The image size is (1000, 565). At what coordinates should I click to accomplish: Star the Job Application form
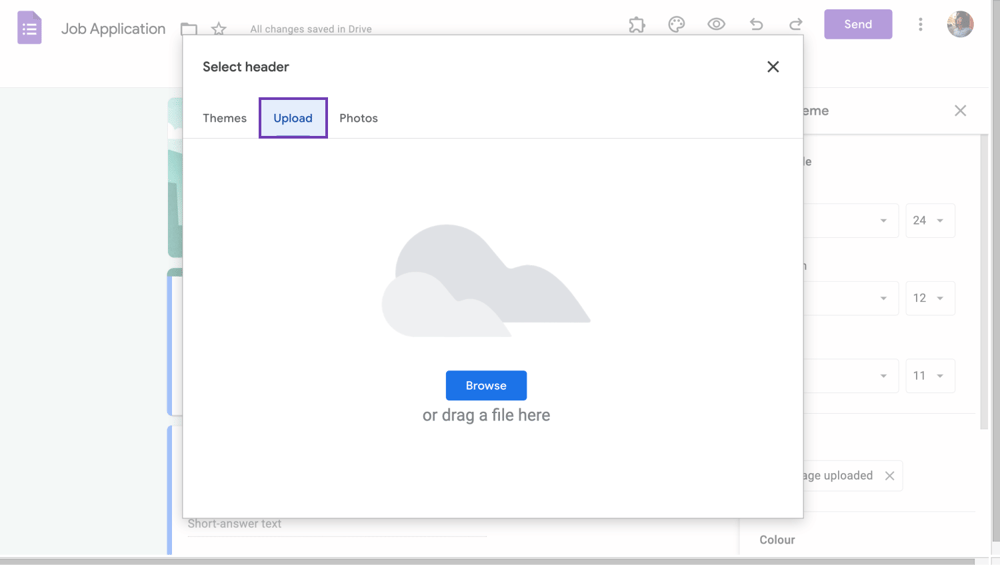click(219, 29)
